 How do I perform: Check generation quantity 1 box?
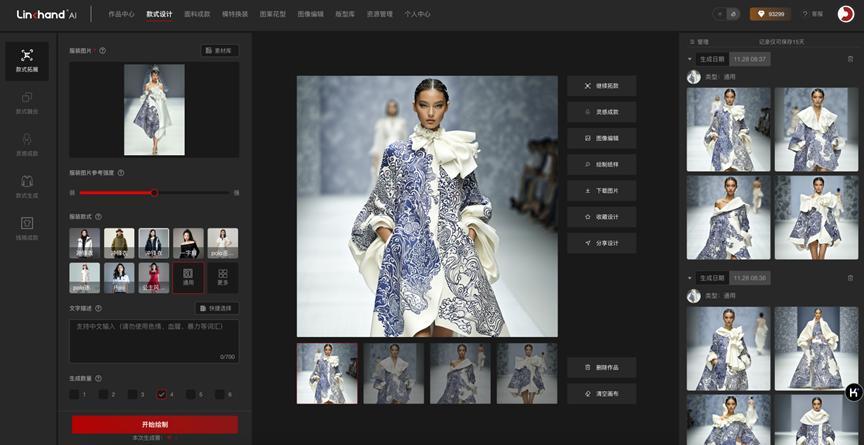(75, 394)
